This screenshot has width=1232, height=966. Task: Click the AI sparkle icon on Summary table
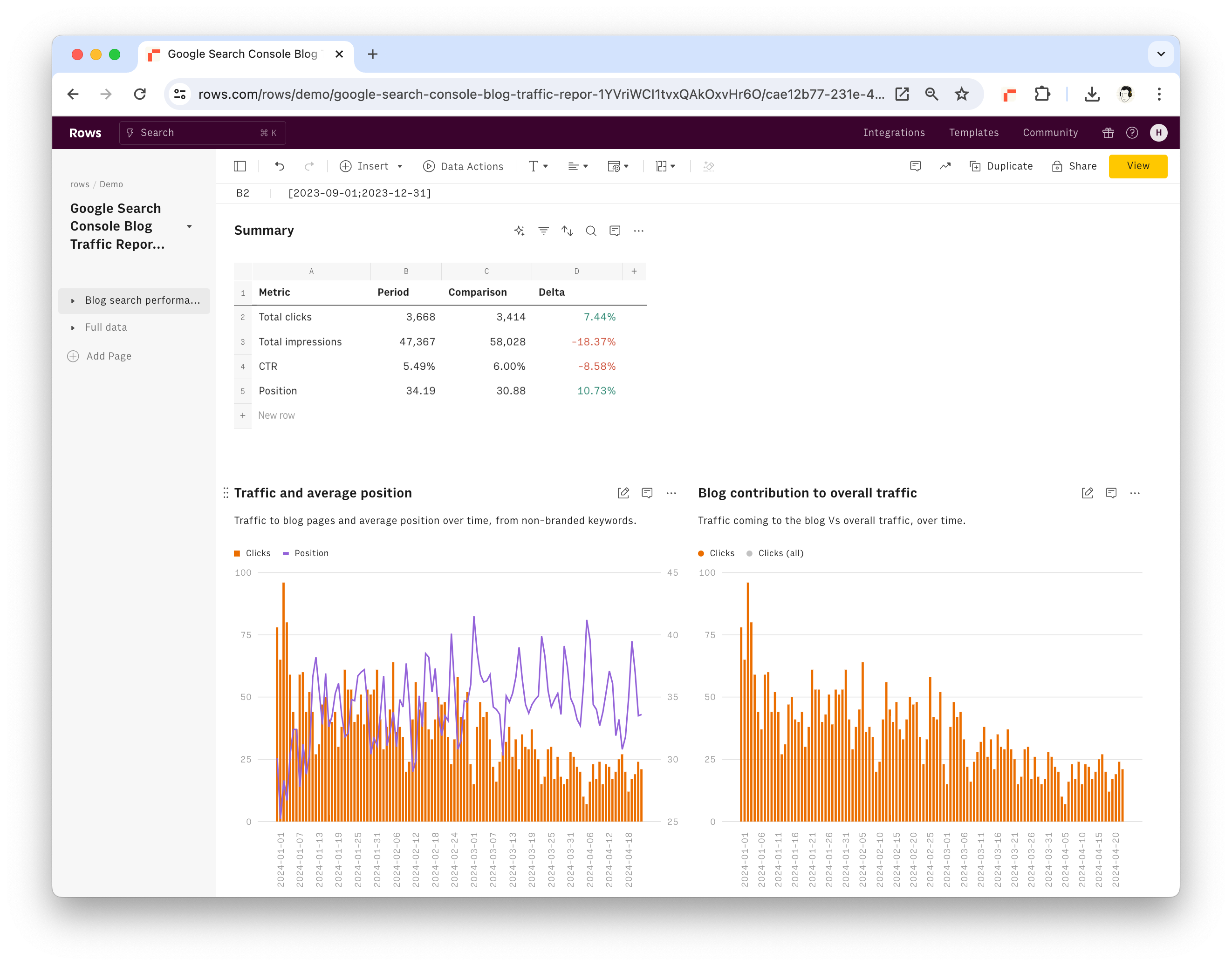tap(519, 231)
